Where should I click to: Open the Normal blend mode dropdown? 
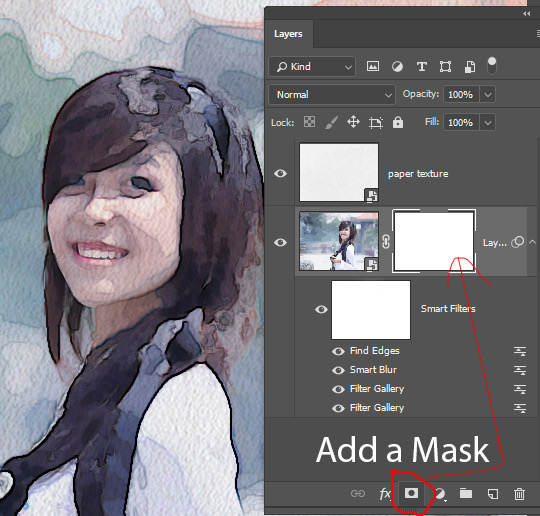point(332,94)
